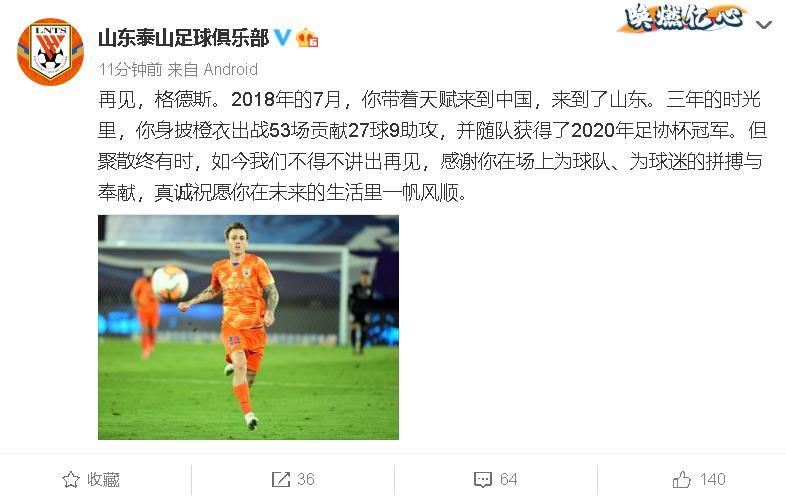
Task: Open comments via the speech bubble icon
Action: click(x=483, y=479)
